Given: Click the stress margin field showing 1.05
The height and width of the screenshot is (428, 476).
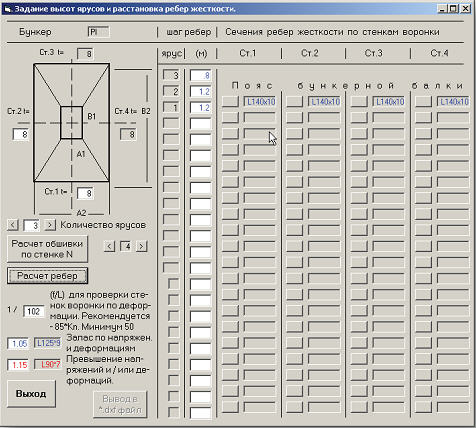Looking at the screenshot, I should (x=18, y=343).
